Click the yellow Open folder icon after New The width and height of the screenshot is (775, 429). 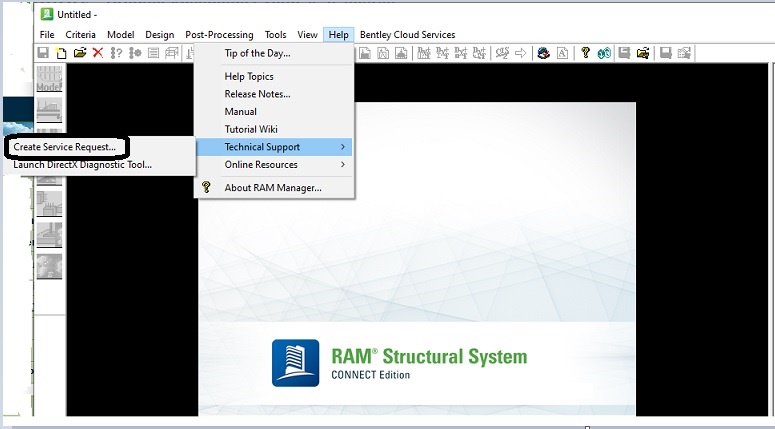80,53
